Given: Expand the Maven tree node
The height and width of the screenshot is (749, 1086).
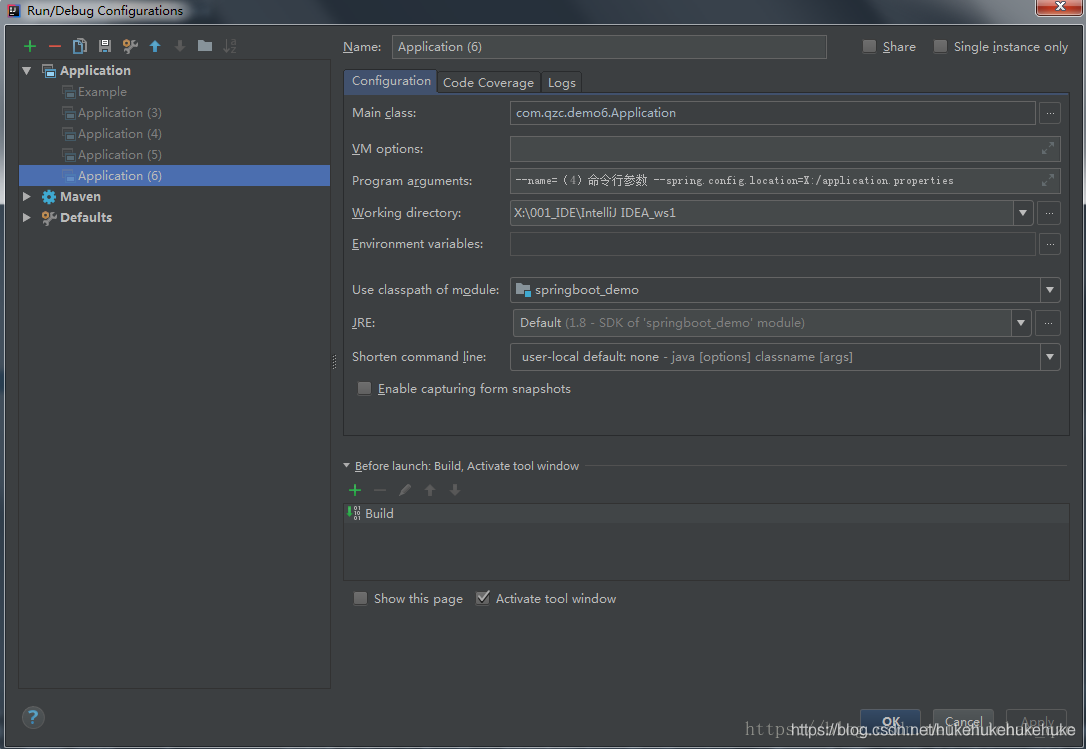Looking at the screenshot, I should pyautogui.click(x=27, y=197).
